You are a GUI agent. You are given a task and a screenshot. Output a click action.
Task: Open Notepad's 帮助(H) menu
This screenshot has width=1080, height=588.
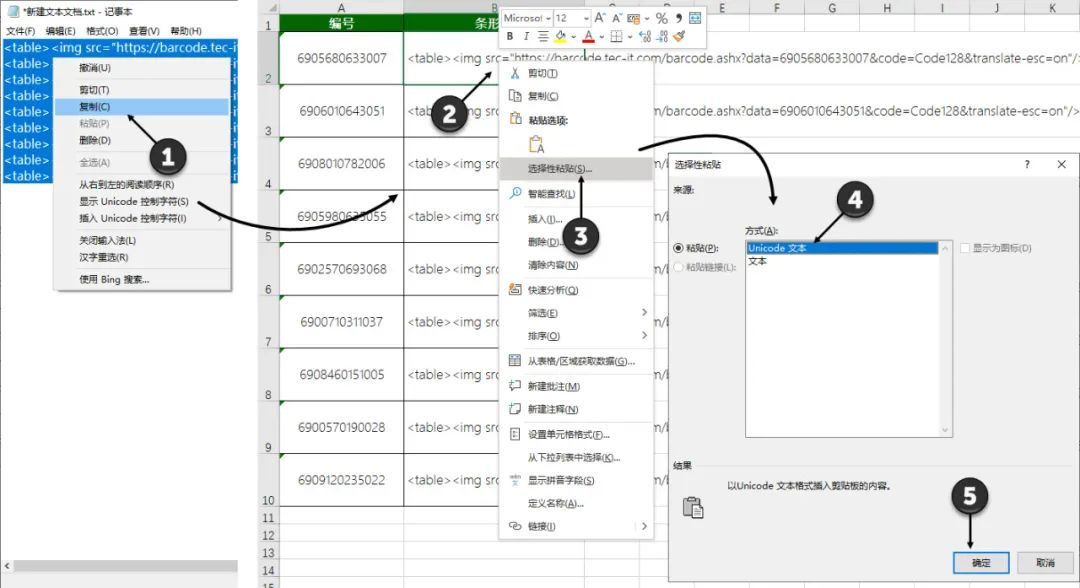pos(186,31)
